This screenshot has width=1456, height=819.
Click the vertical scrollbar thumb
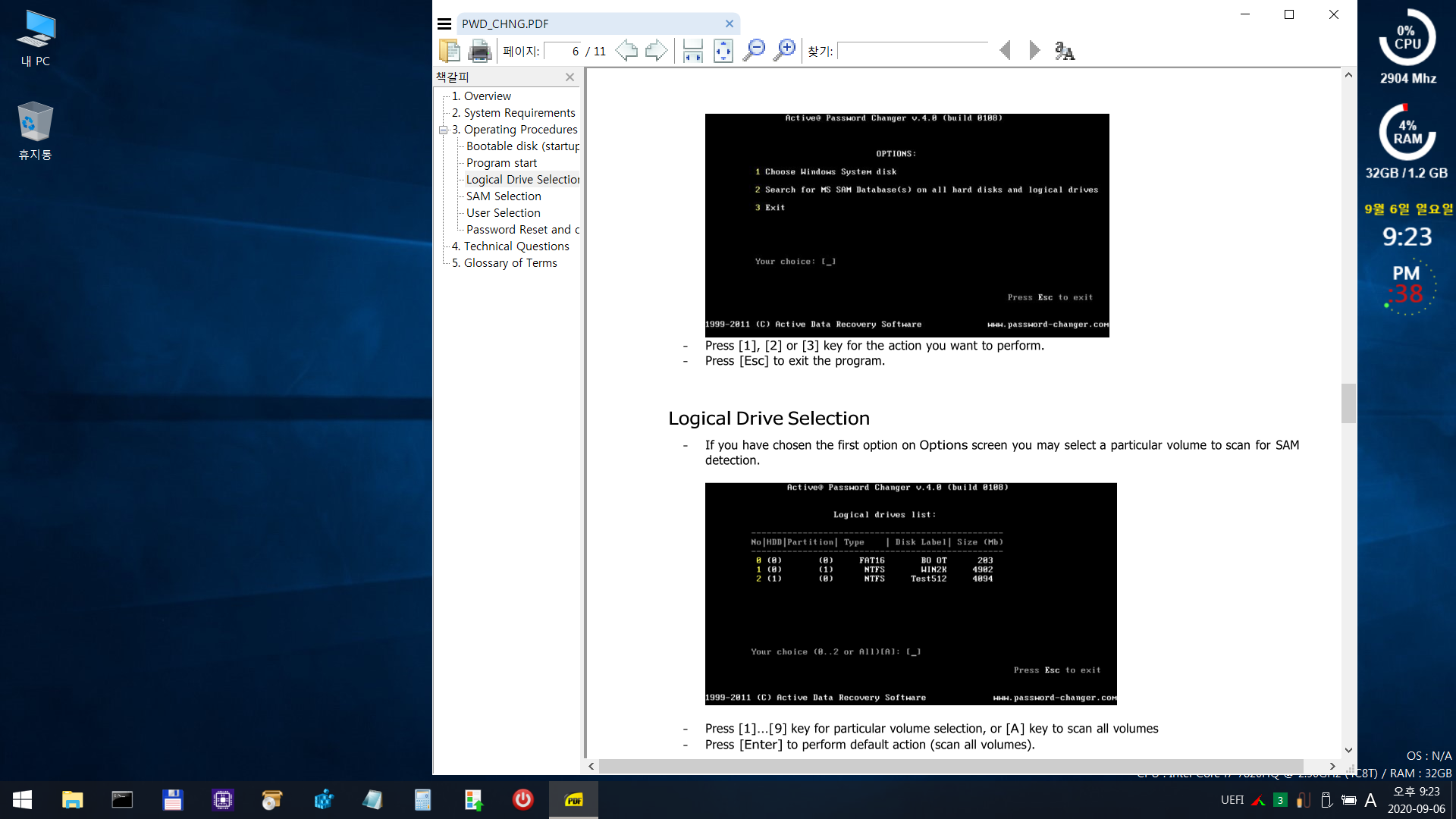[x=1348, y=403]
